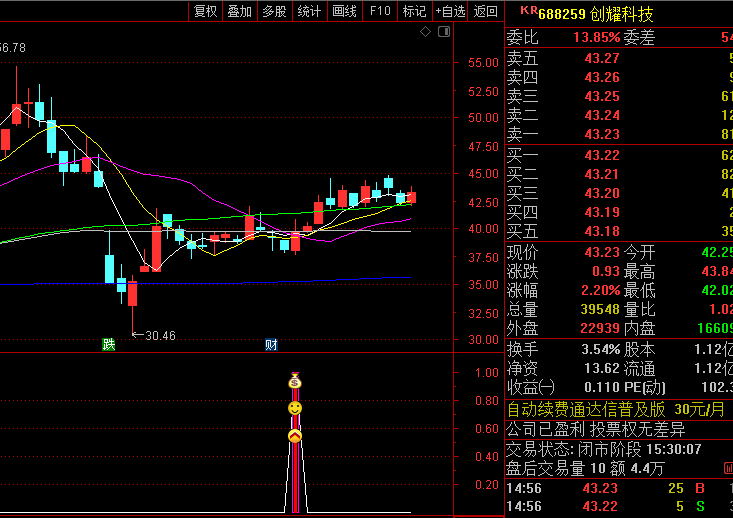Click the 30.46 low price label
Image resolution: width=733 pixels, height=518 pixels.
pos(160,336)
